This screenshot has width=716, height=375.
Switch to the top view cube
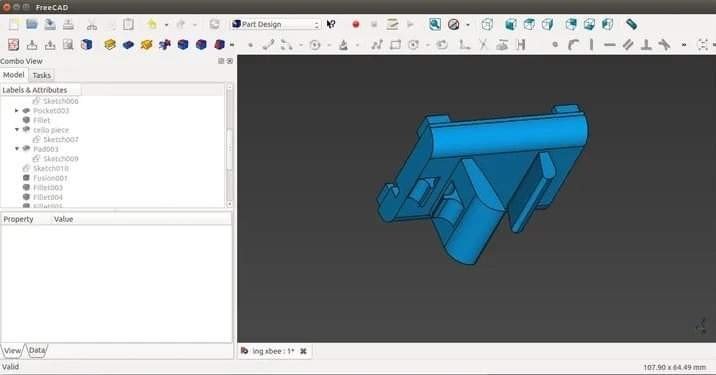pos(529,24)
